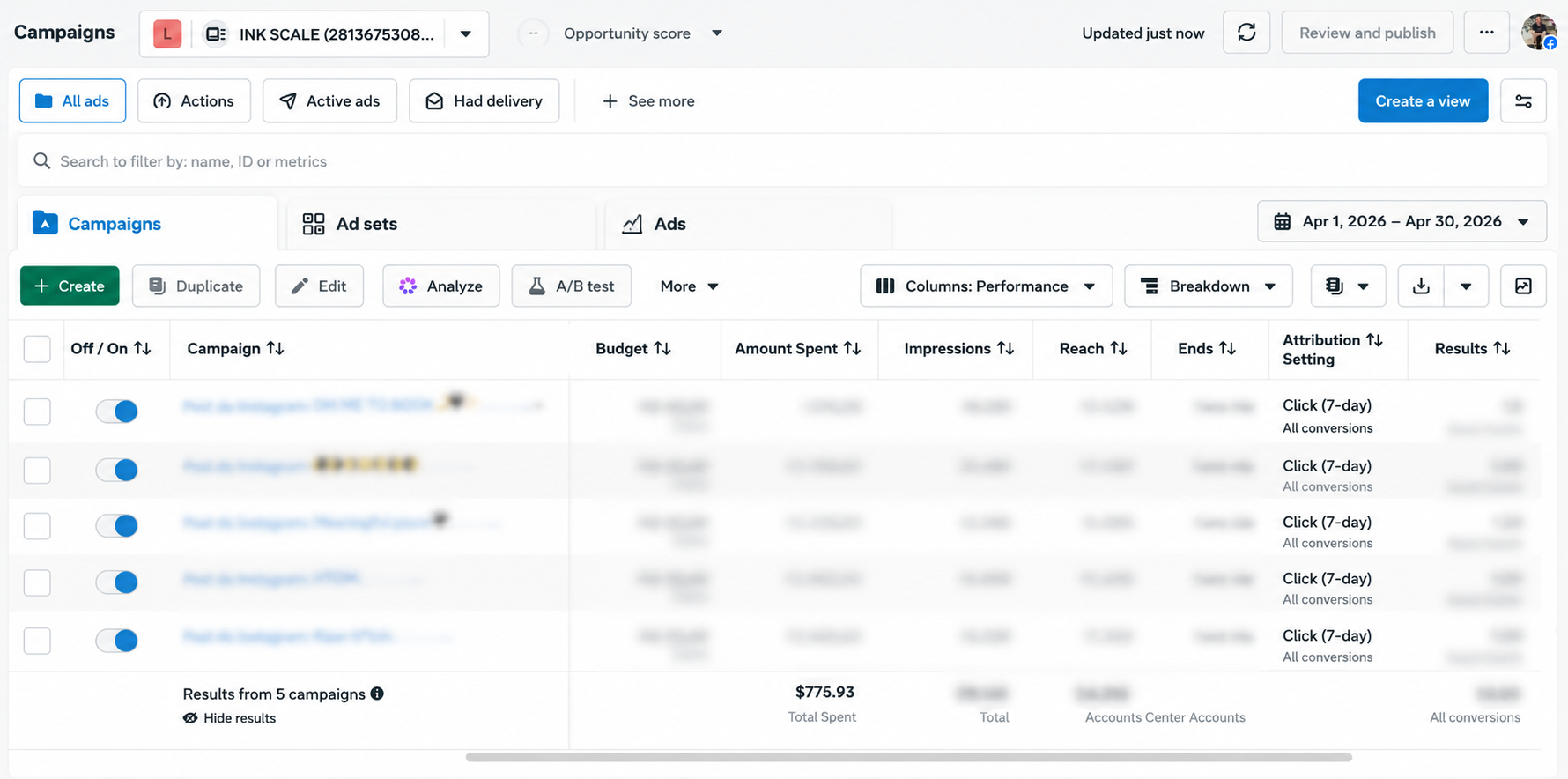Open the charts panel icon
Image resolution: width=1568 pixels, height=779 pixels.
point(1523,286)
